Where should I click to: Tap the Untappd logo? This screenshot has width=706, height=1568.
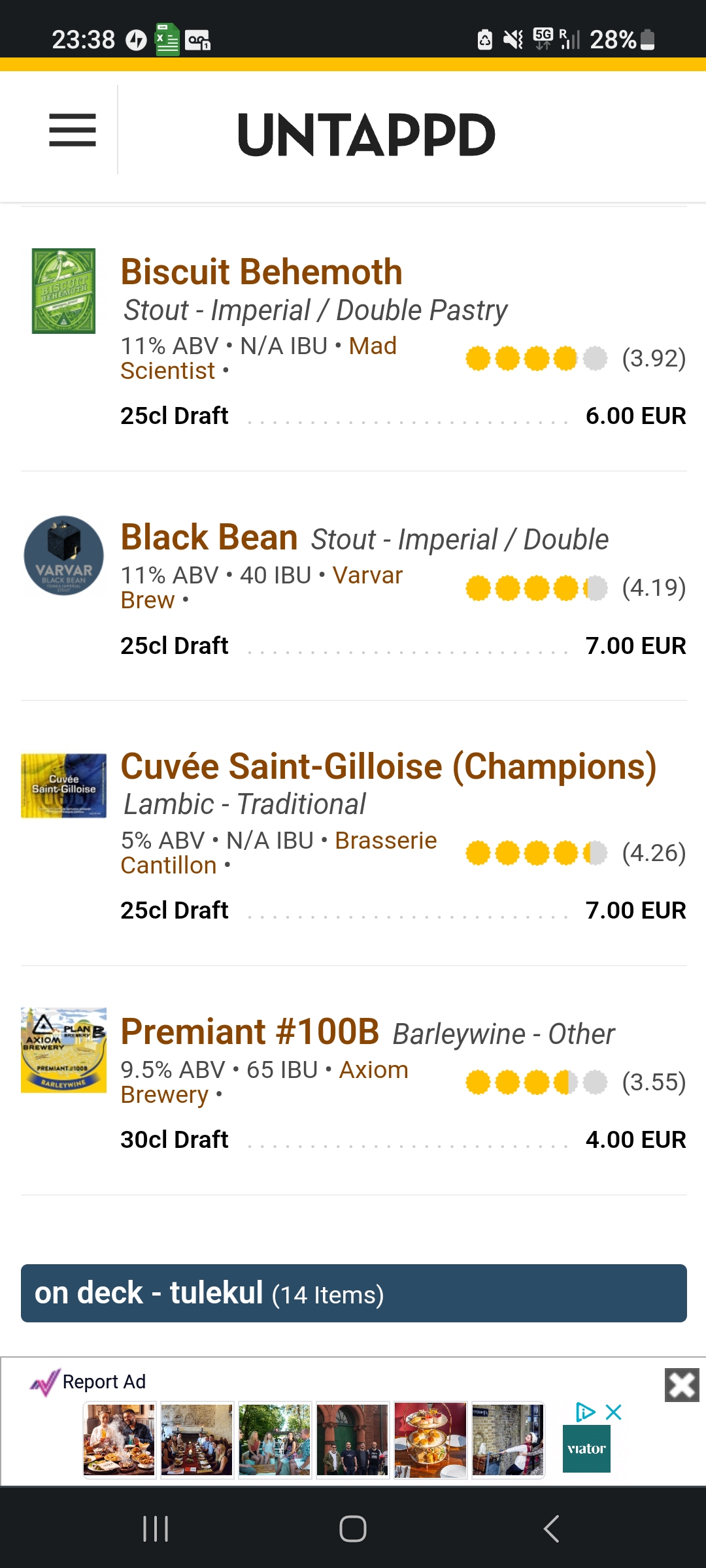pos(366,135)
